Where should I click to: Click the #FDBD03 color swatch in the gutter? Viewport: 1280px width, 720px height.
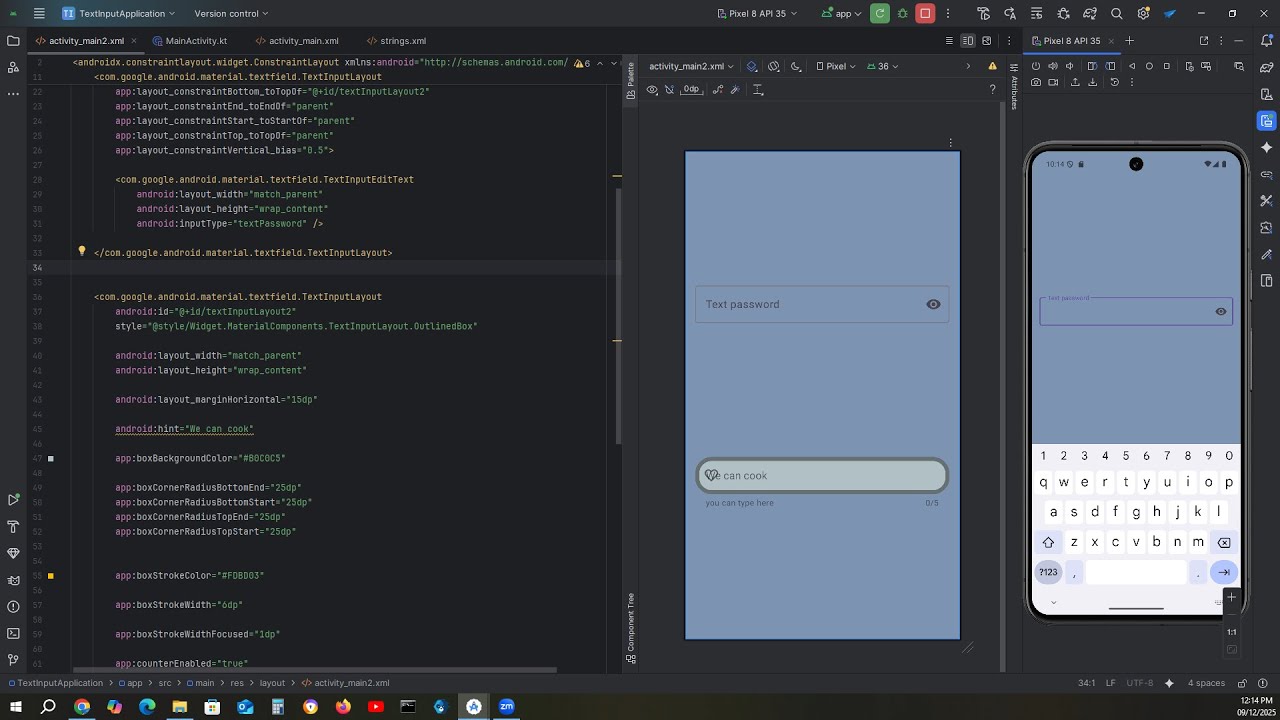point(51,576)
